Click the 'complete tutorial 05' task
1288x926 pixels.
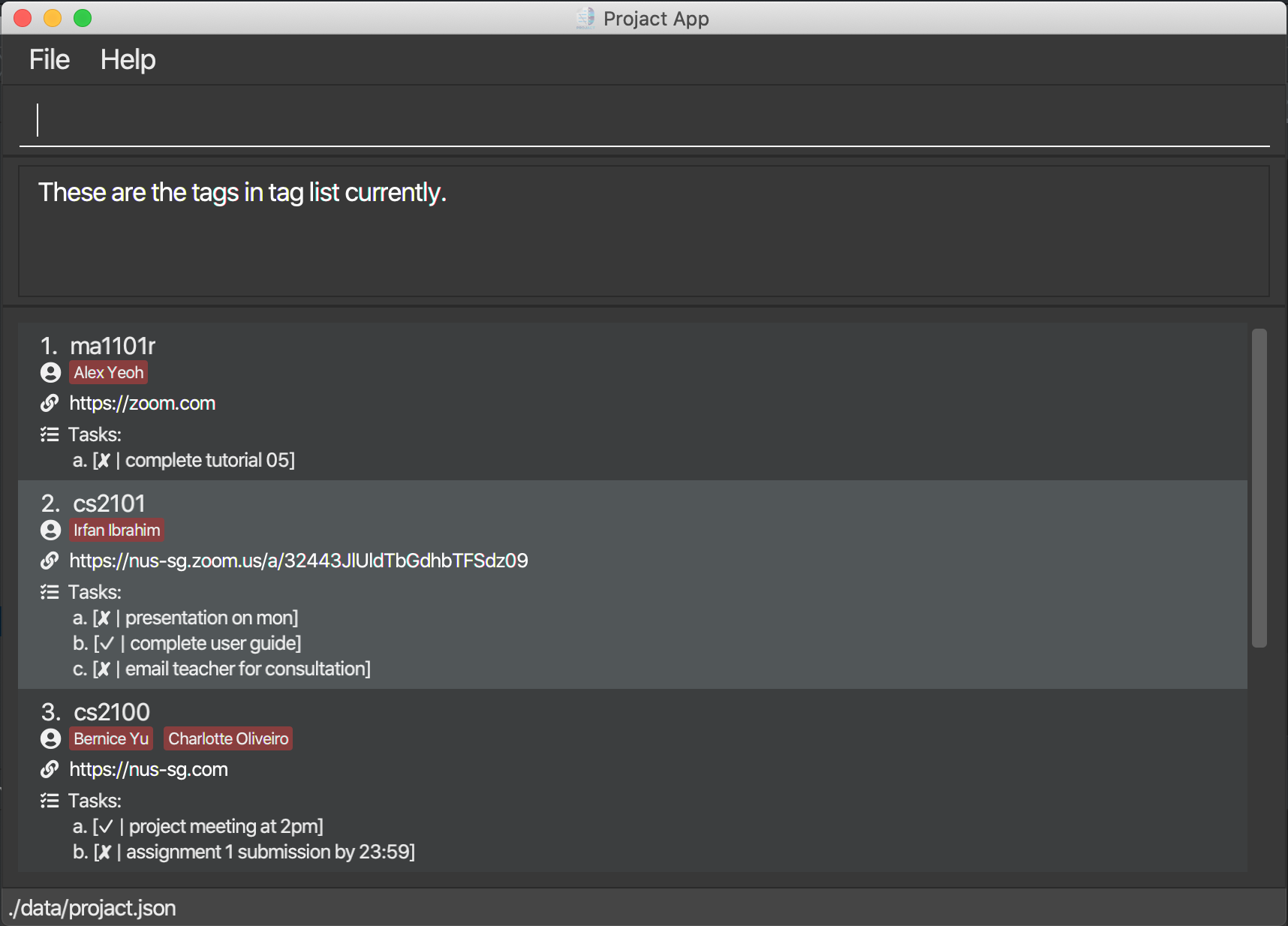[184, 460]
